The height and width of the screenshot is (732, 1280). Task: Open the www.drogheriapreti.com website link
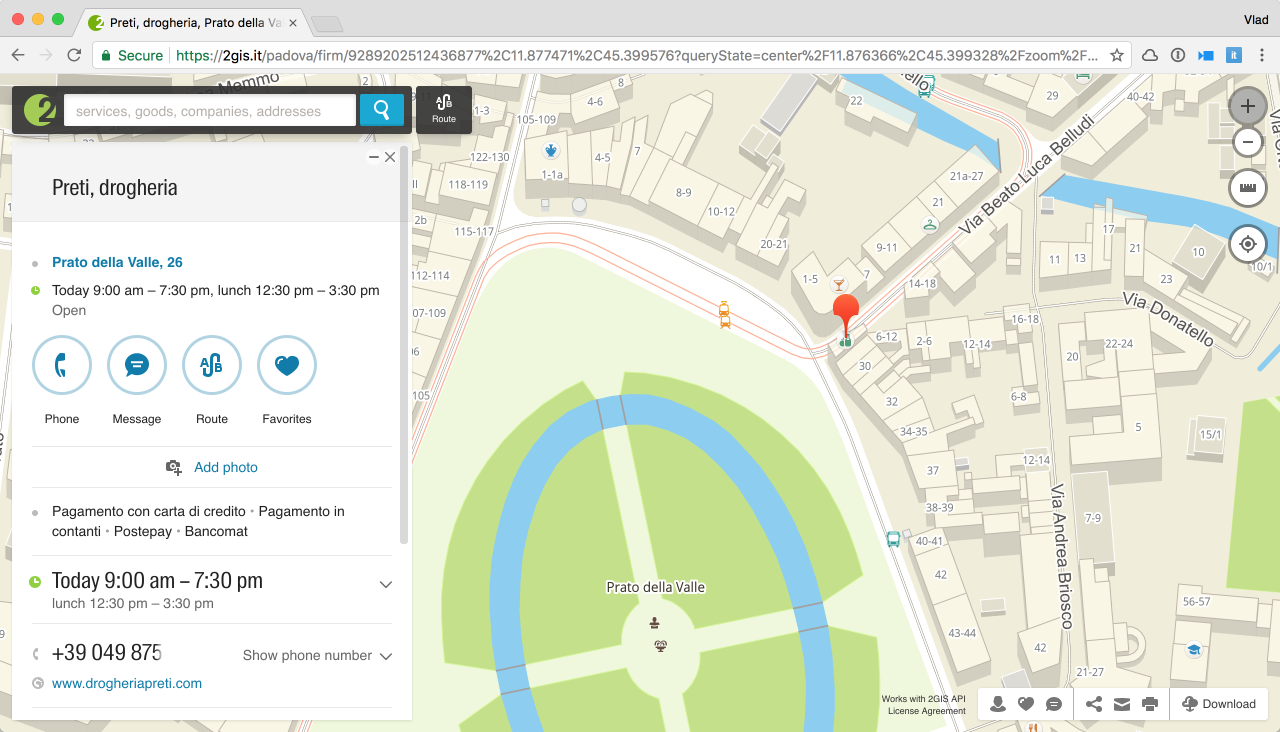coord(129,683)
